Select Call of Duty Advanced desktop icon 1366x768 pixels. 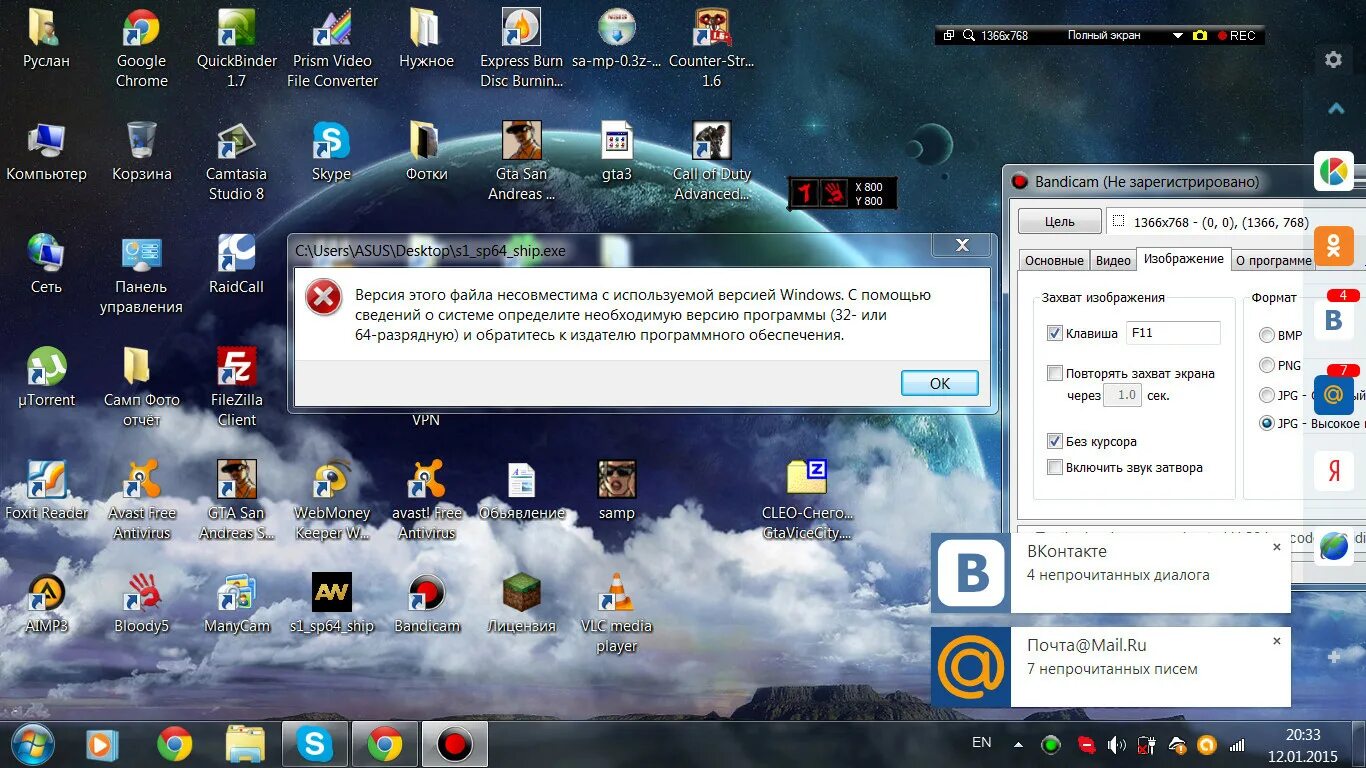[711, 161]
